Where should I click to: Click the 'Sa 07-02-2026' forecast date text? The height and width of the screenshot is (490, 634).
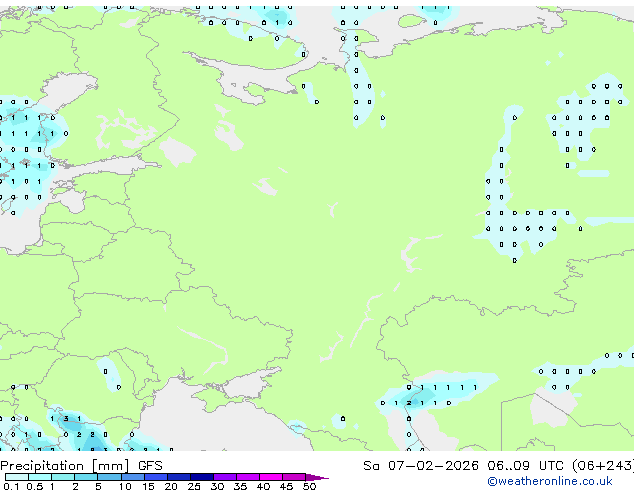421,466
